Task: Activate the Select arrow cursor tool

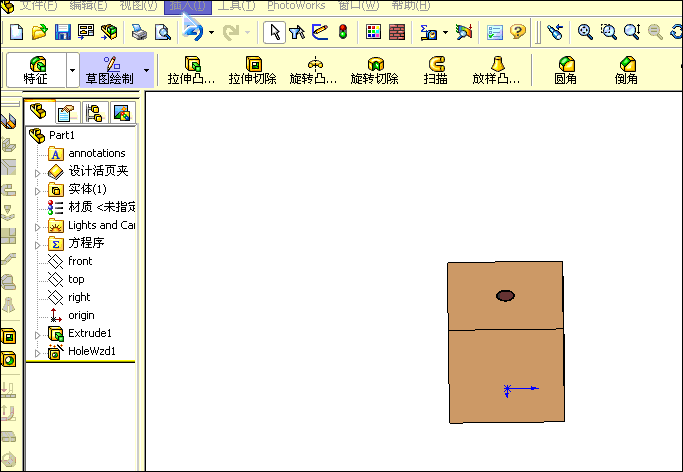Action: 274,32
